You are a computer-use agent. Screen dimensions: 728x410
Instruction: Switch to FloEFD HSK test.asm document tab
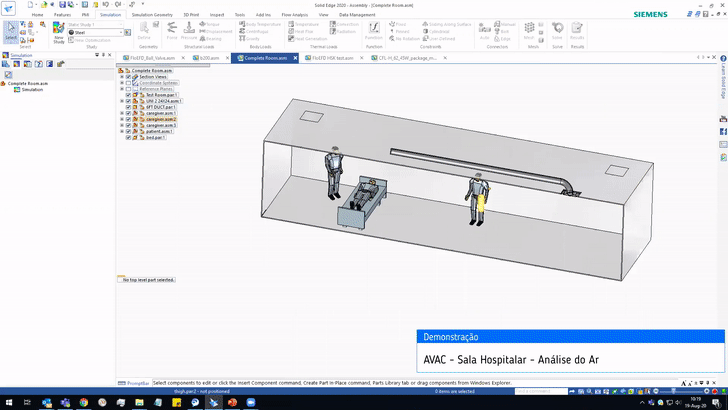(332, 58)
